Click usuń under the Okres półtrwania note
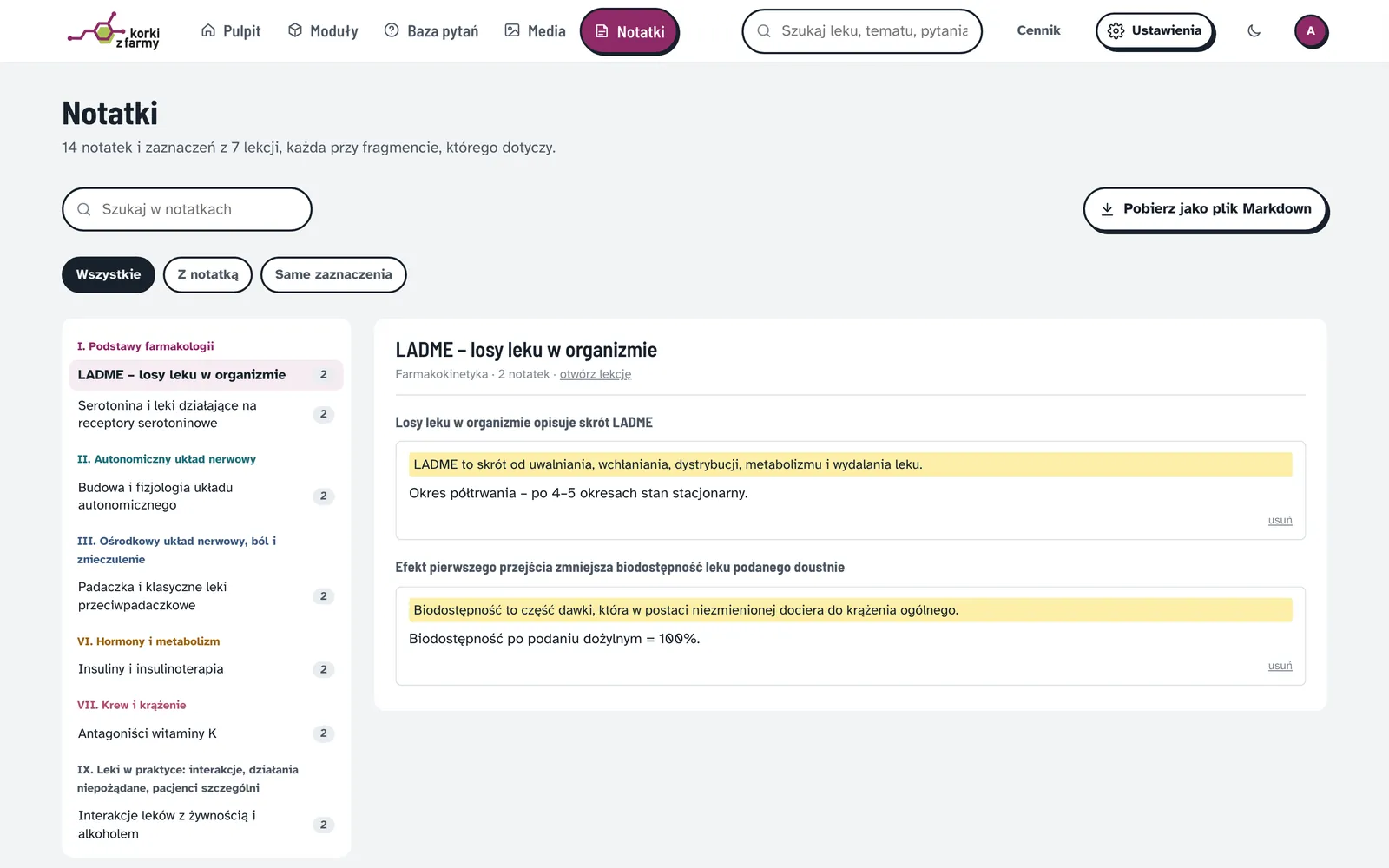 (x=1280, y=520)
